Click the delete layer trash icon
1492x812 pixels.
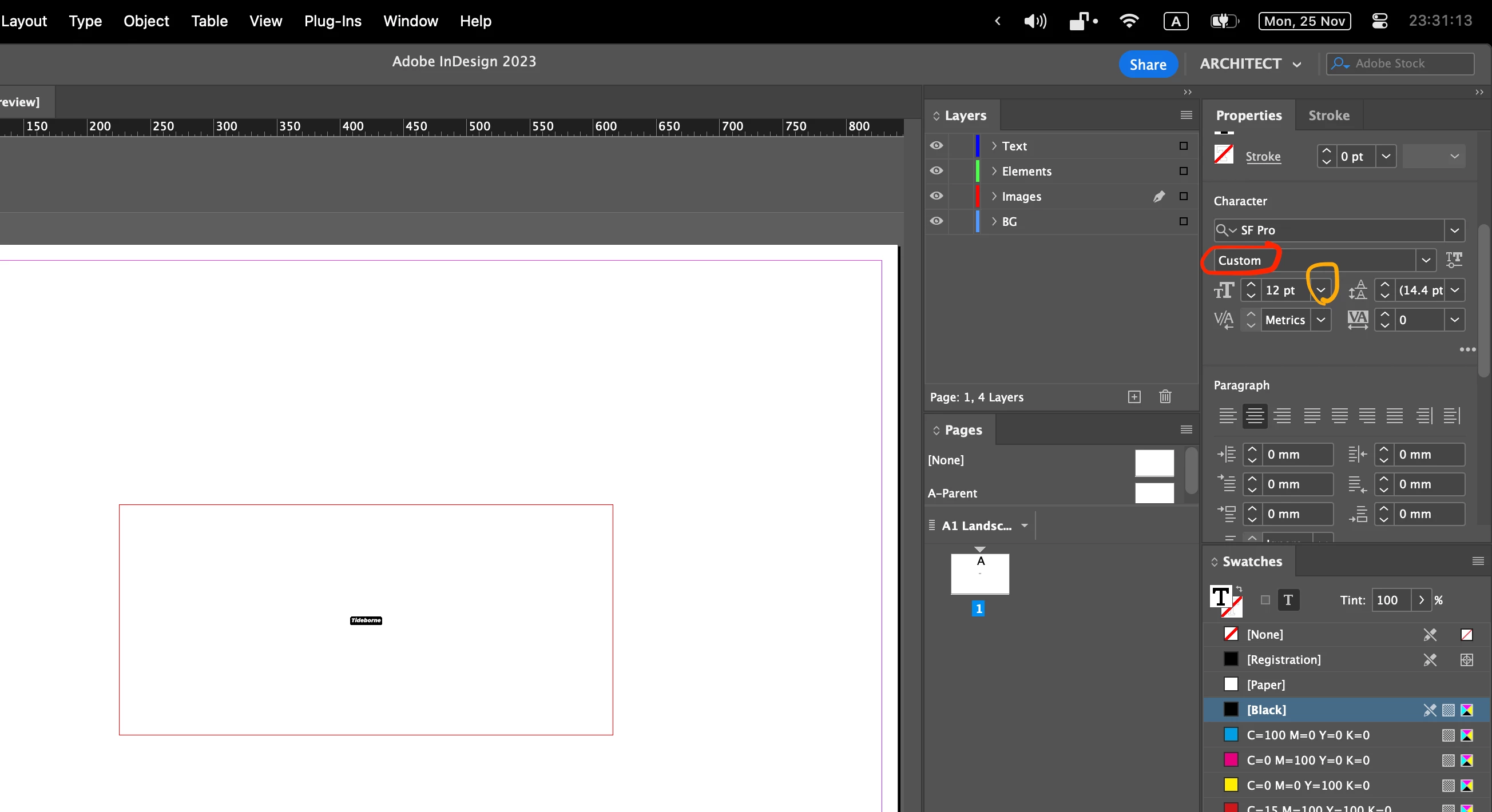pos(1165,397)
